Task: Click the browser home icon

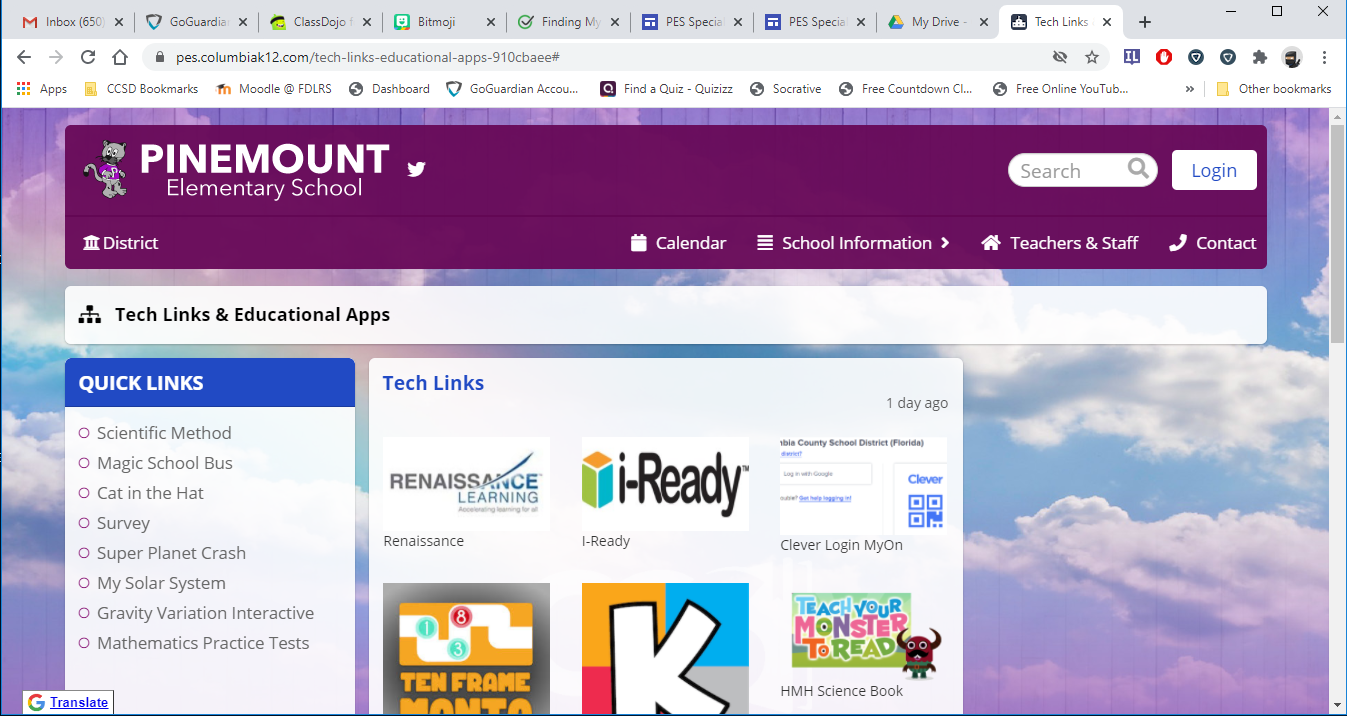Action: pos(120,57)
